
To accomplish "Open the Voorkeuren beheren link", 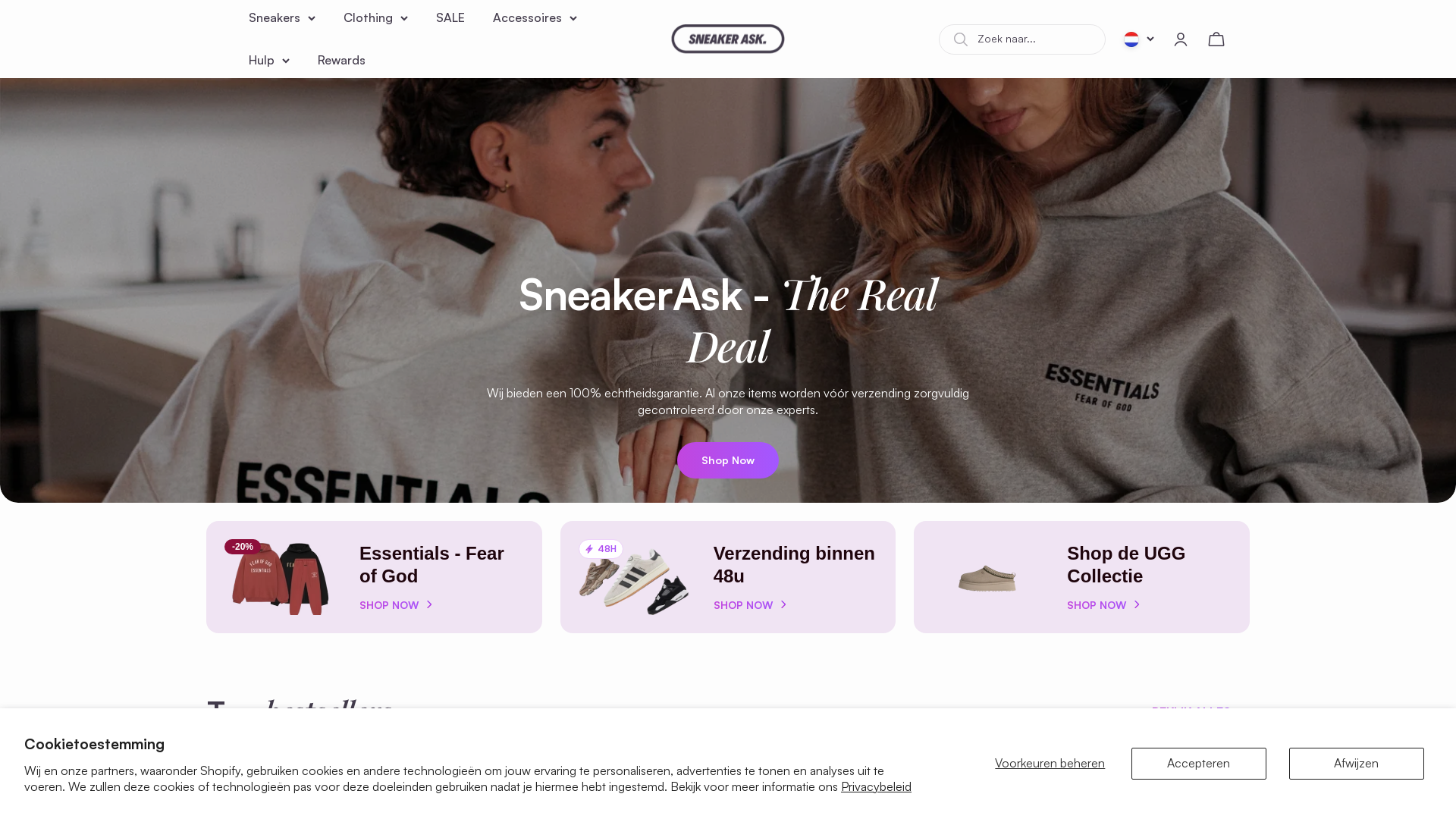I will (x=1050, y=764).
